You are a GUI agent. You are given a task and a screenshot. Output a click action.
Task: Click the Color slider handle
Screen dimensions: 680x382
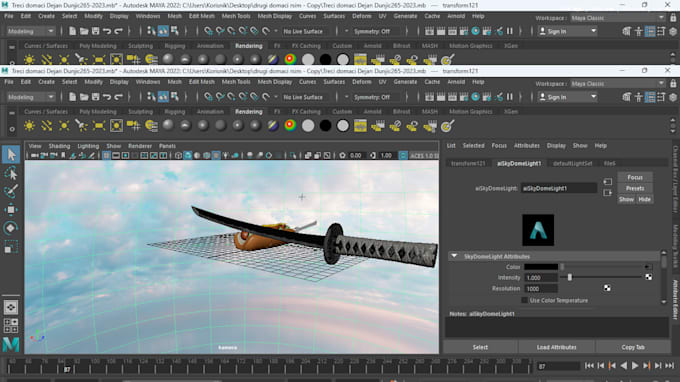click(562, 267)
